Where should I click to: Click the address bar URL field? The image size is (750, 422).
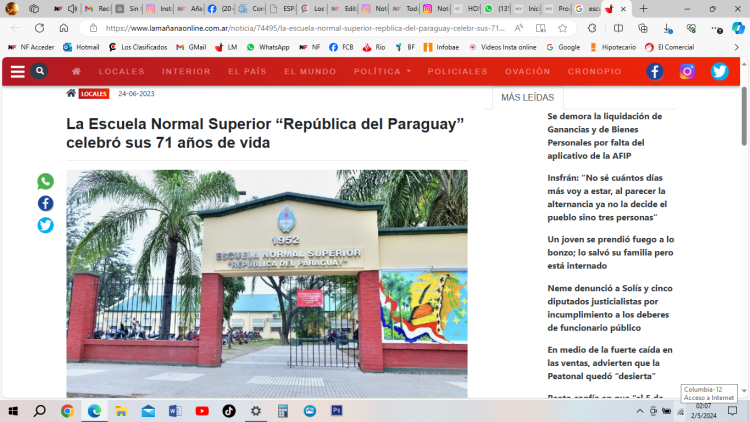[x=305, y=28]
